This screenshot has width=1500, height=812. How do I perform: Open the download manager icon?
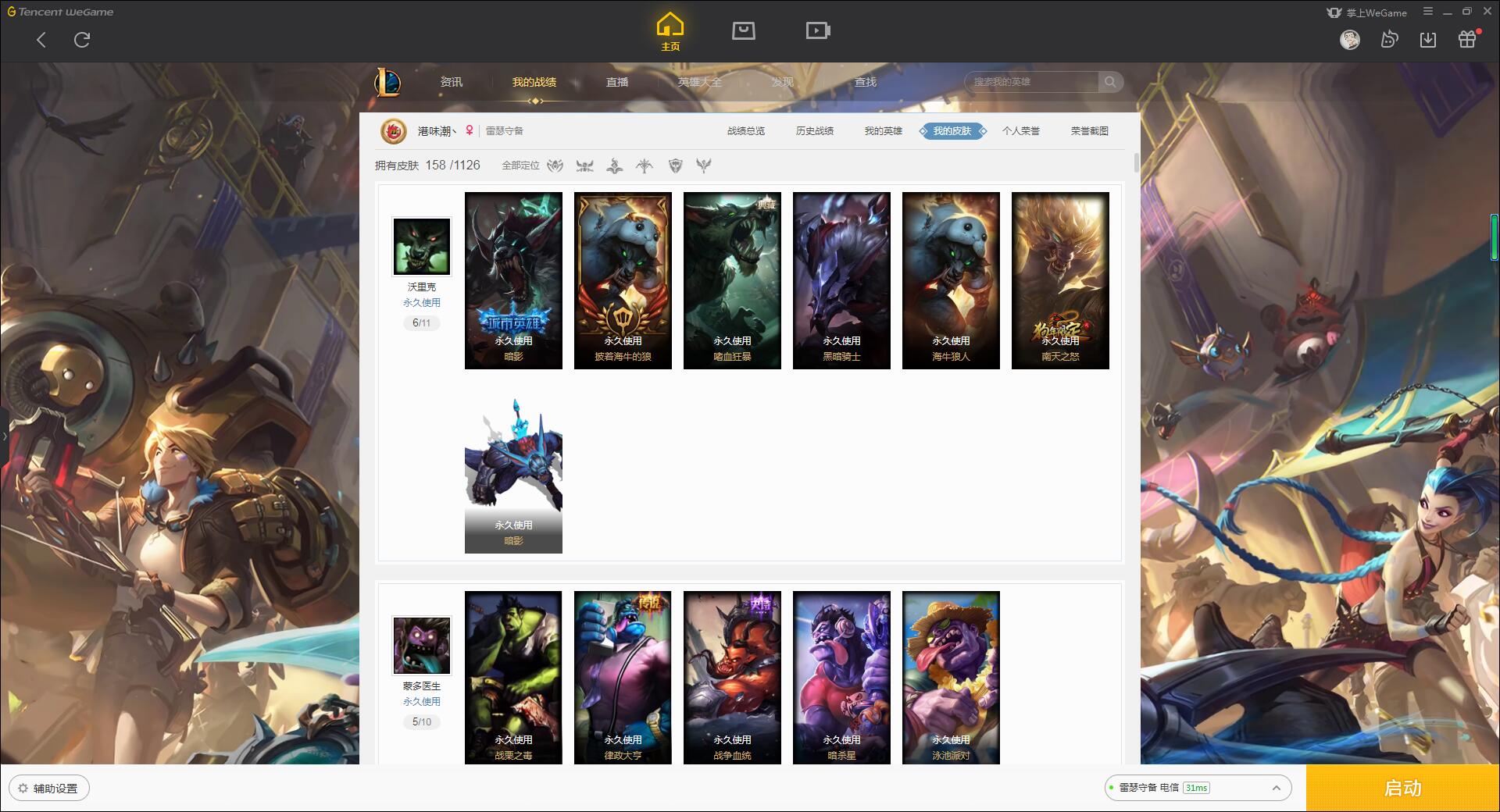(1428, 40)
